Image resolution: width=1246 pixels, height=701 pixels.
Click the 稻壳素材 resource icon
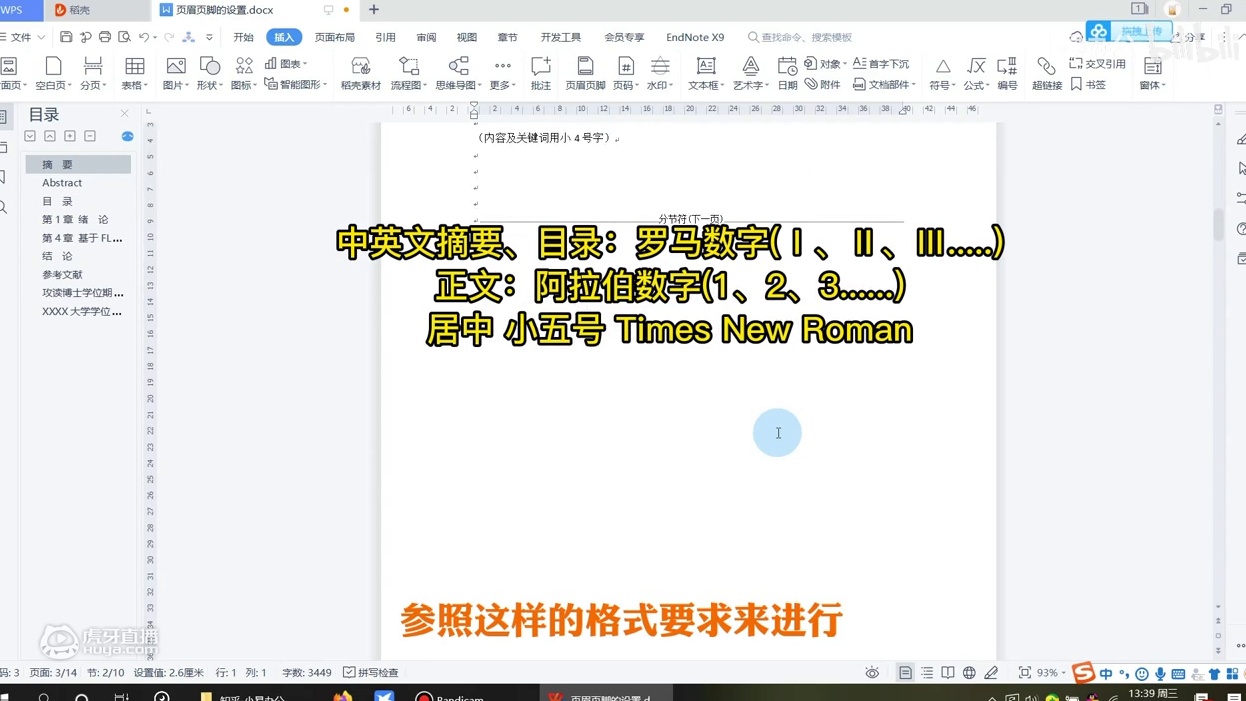coord(361,73)
